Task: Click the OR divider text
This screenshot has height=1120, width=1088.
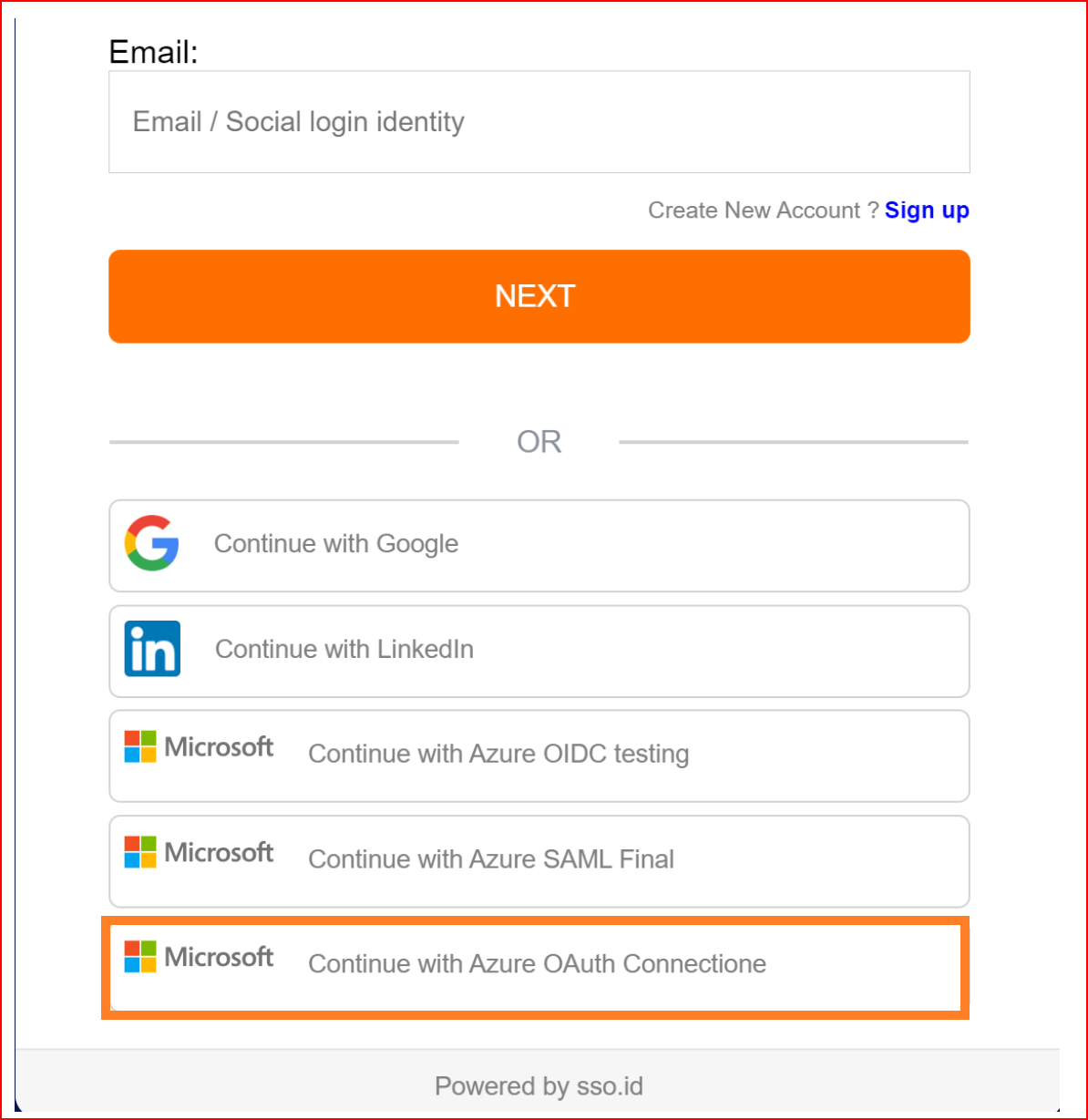Action: click(539, 442)
